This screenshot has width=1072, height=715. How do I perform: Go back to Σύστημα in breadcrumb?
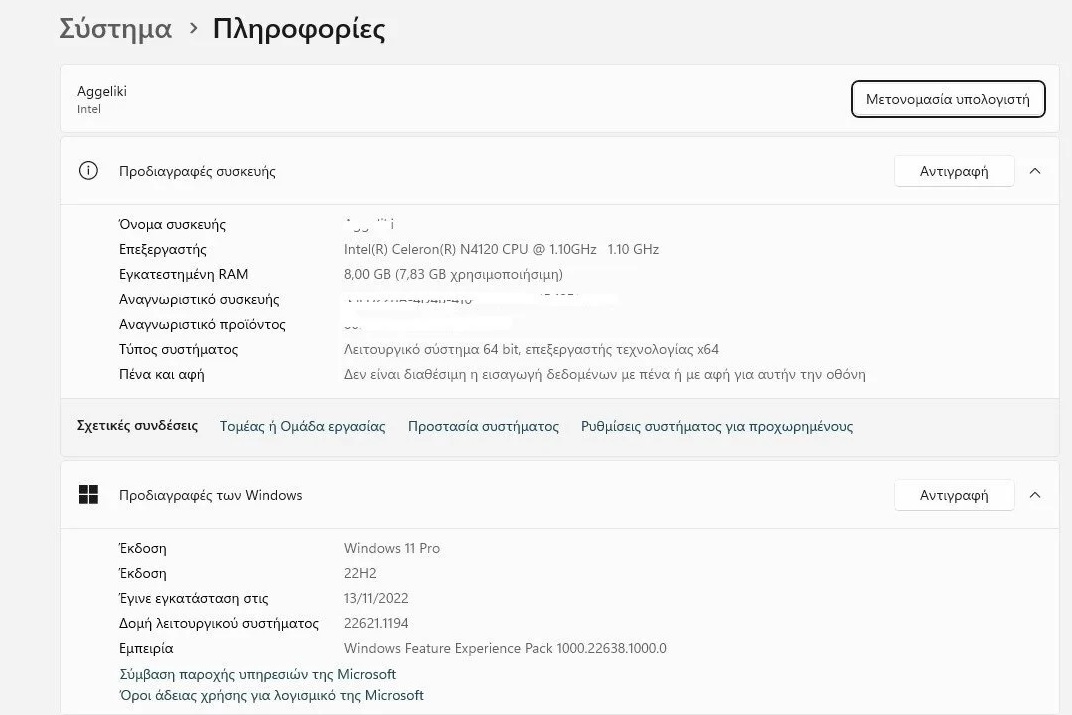tap(115, 29)
